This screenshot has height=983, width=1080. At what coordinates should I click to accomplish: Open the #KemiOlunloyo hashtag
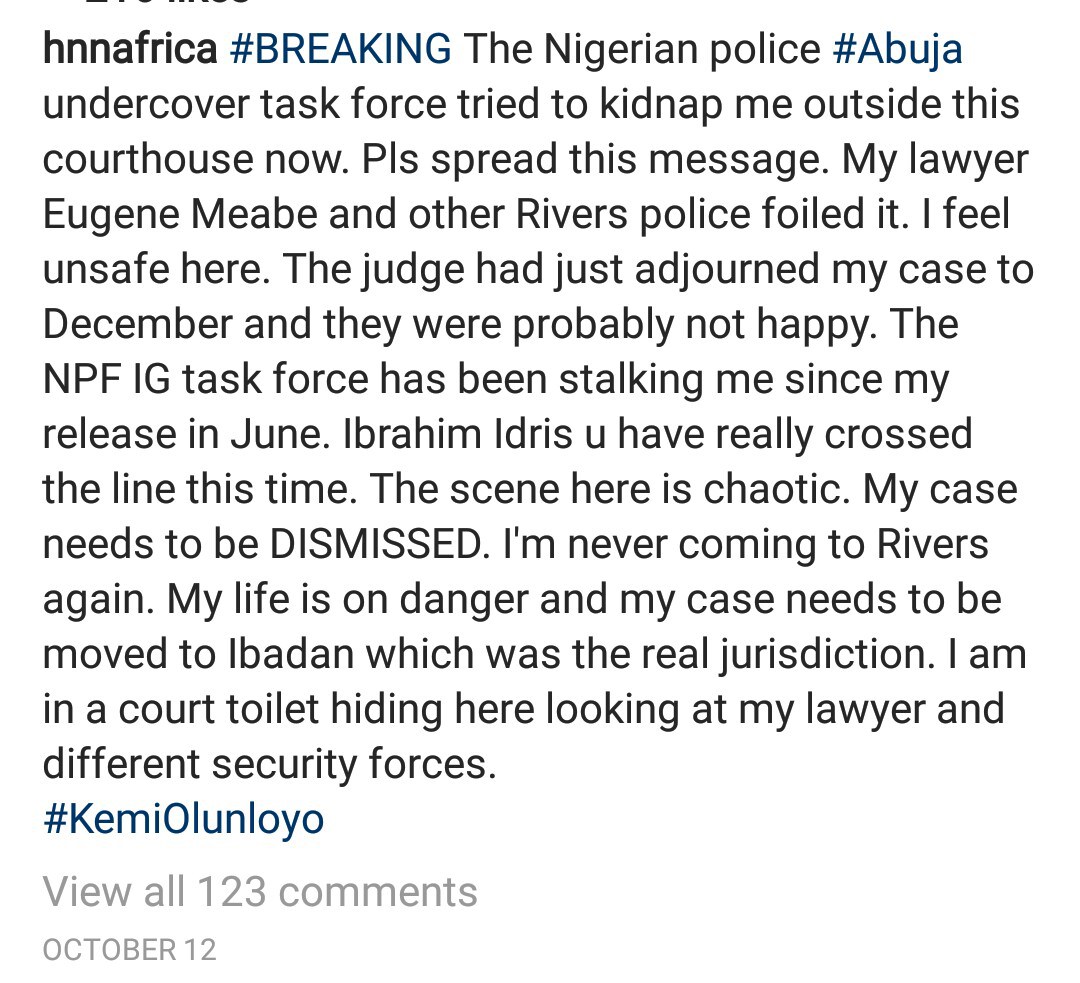click(184, 820)
